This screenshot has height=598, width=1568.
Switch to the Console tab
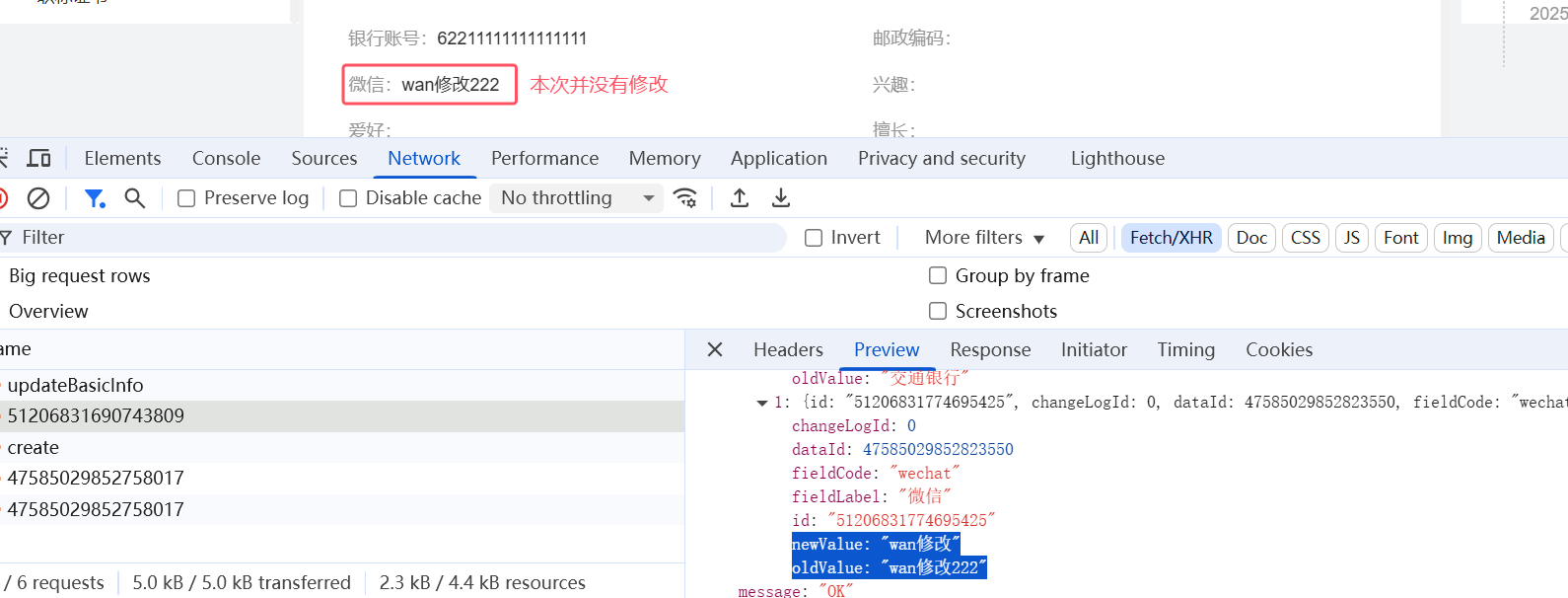click(x=226, y=159)
